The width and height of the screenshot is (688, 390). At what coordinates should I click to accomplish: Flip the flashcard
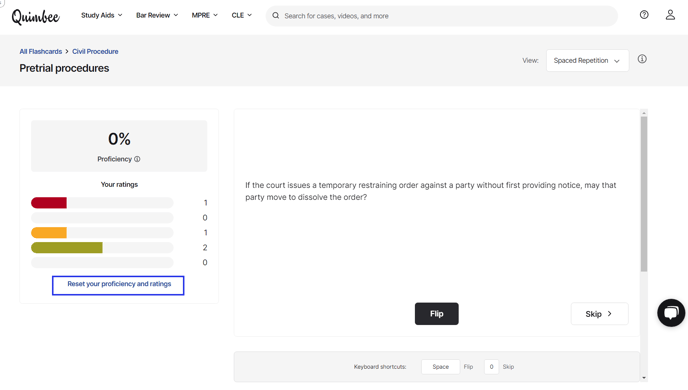pyautogui.click(x=437, y=314)
